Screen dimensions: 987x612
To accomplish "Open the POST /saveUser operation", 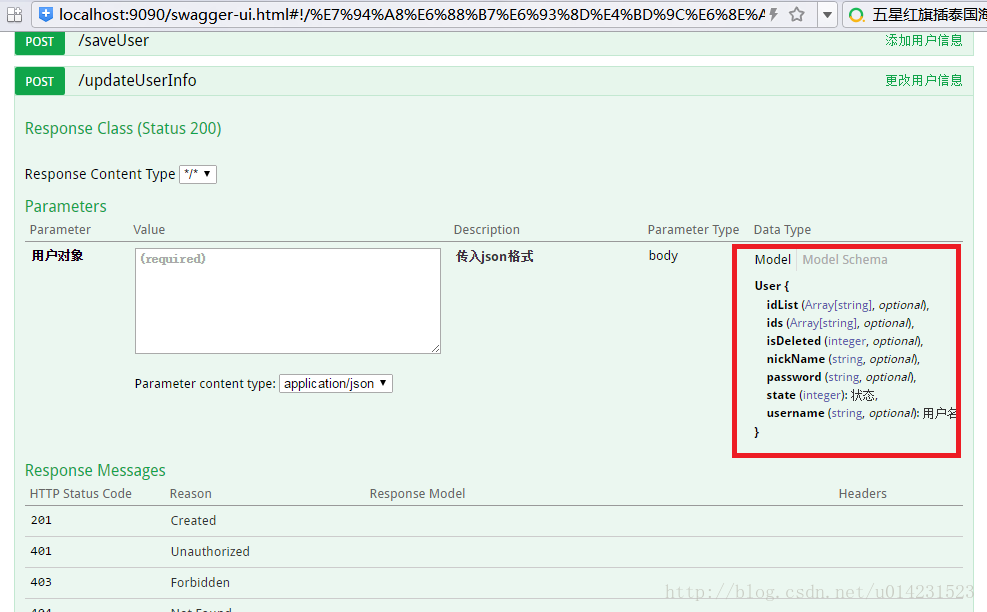I will 113,40.
